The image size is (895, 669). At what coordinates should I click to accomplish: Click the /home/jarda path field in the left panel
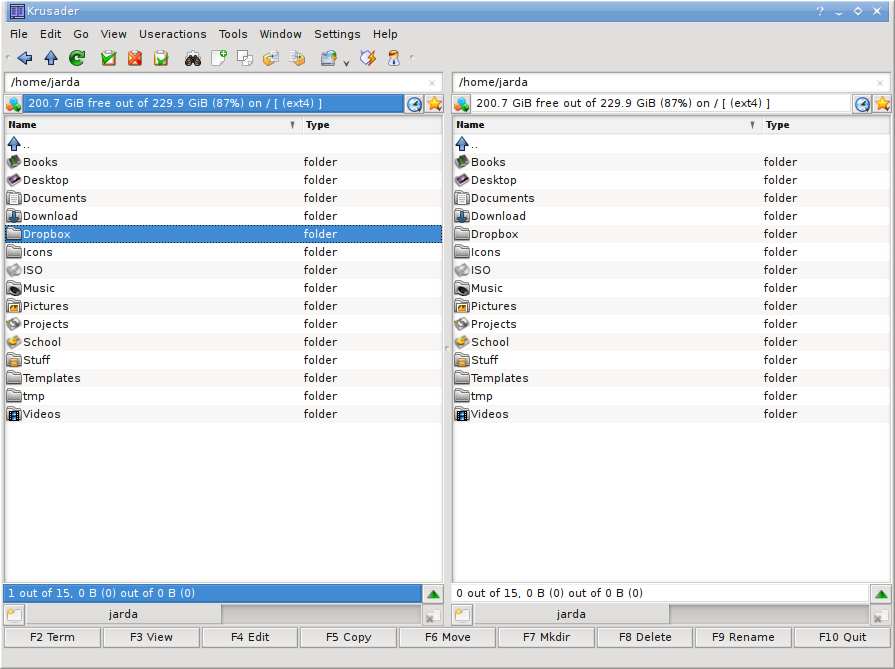(224, 83)
